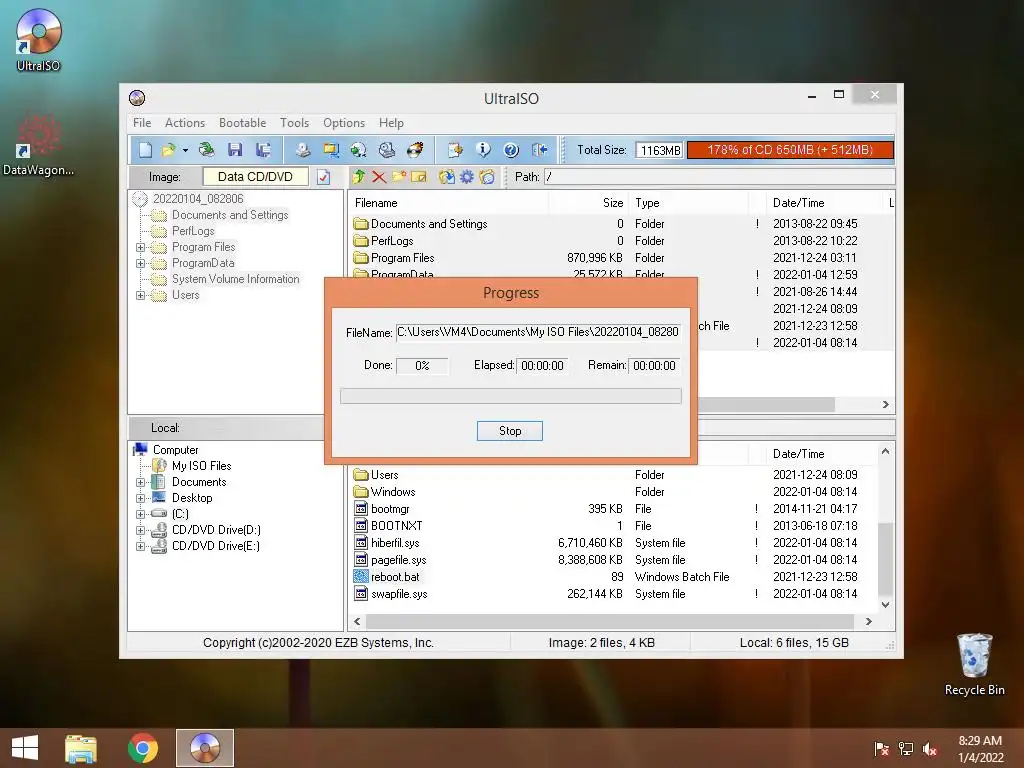
Task: Click the Data CD/DVD image type button
Action: [255, 177]
